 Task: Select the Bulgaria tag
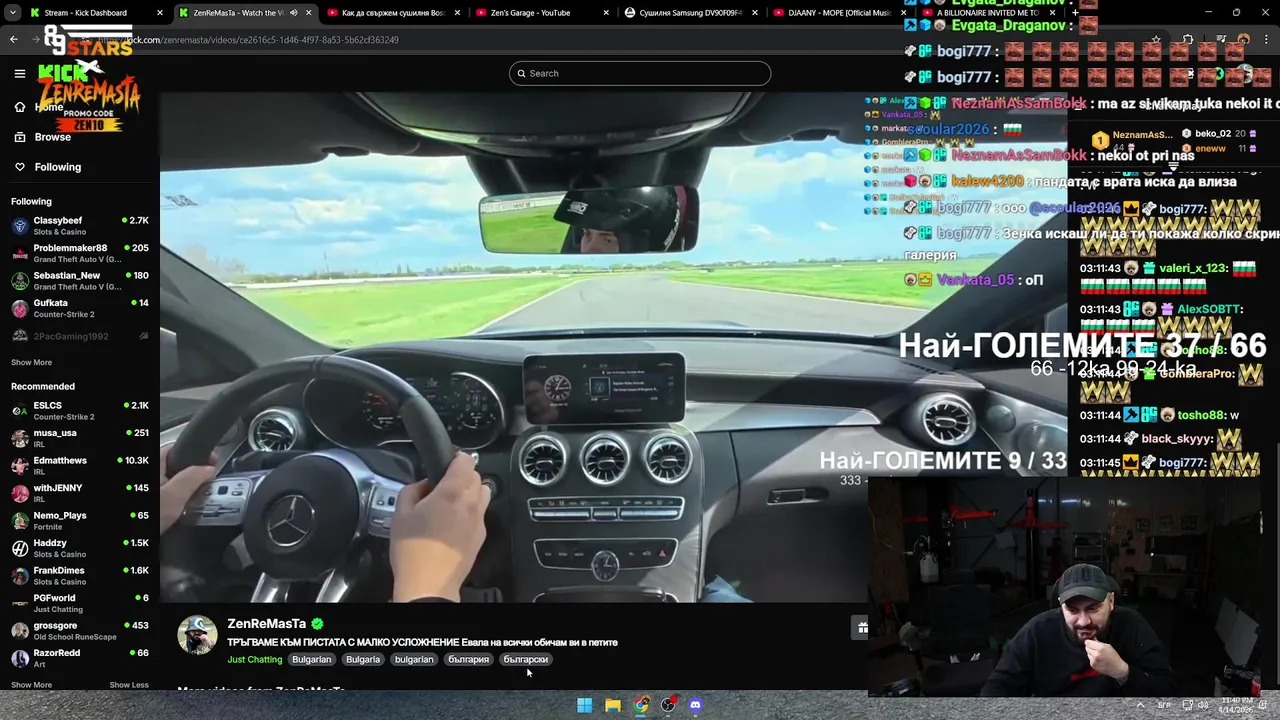363,659
